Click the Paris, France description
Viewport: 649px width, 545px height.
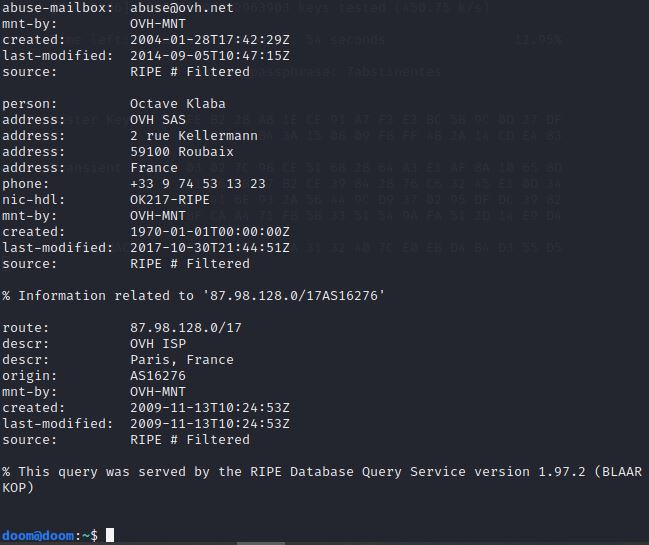click(182, 359)
